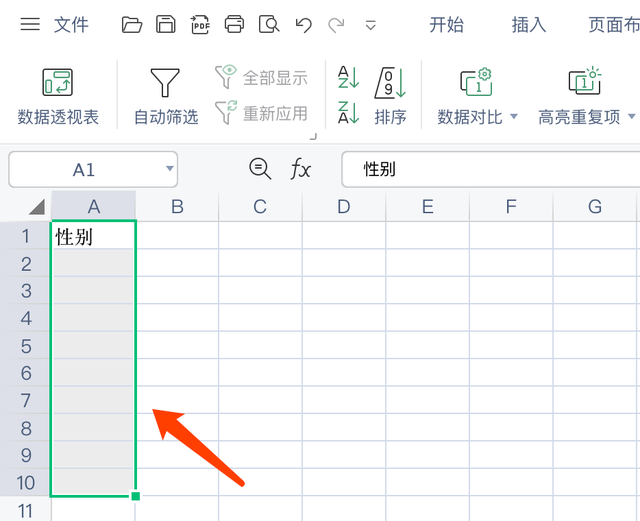Click 重新应用 reapply filter button
640x521 pixels.
pos(262,113)
